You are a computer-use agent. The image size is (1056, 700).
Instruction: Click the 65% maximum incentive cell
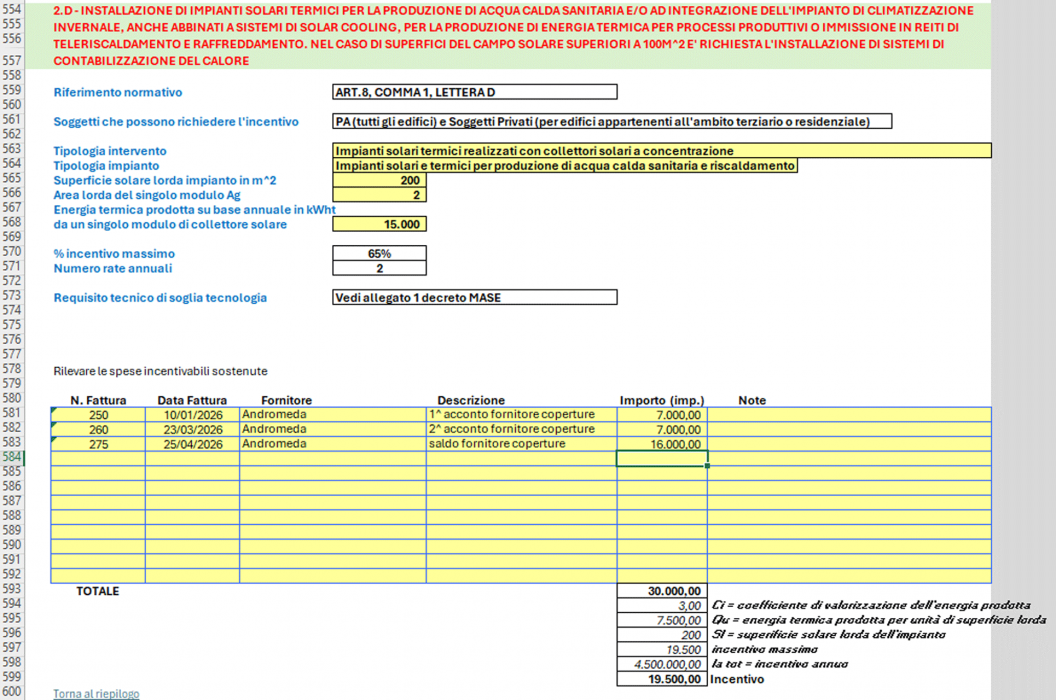tap(379, 254)
